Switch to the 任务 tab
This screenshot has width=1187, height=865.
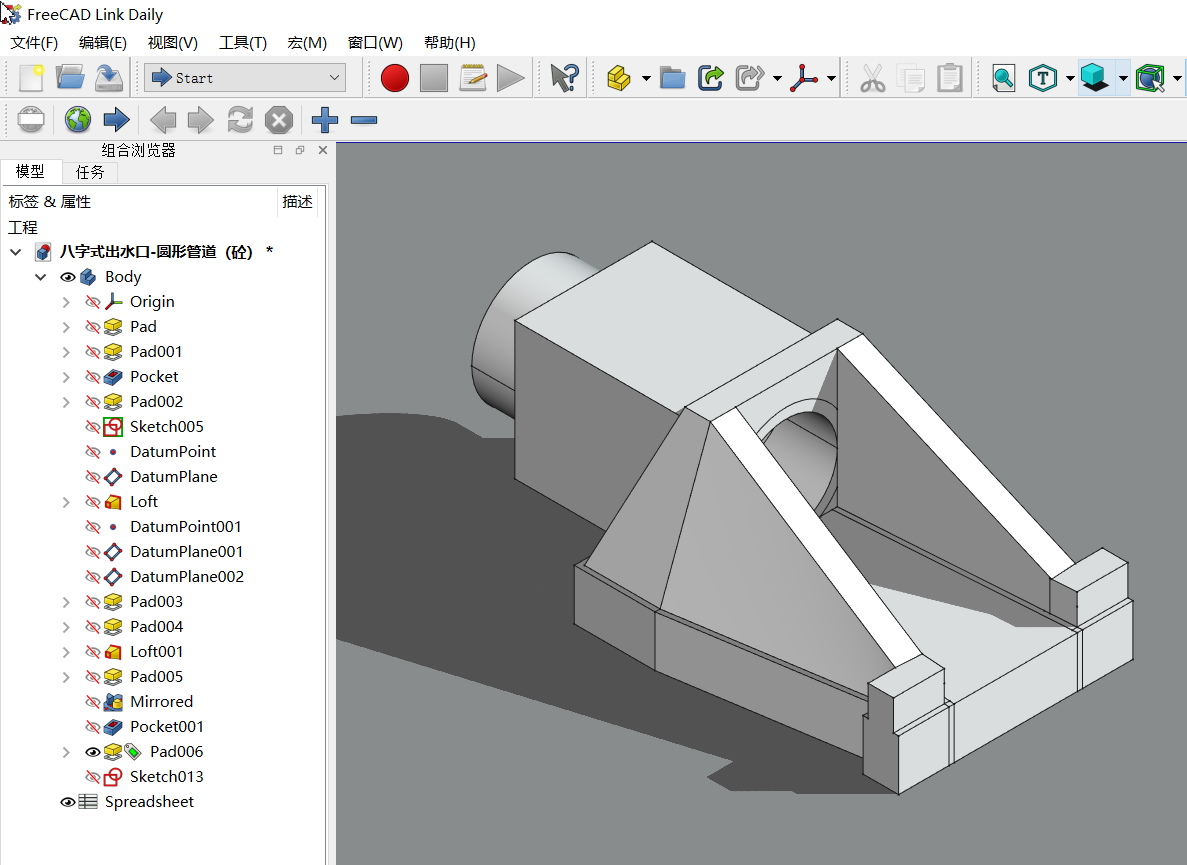[90, 172]
